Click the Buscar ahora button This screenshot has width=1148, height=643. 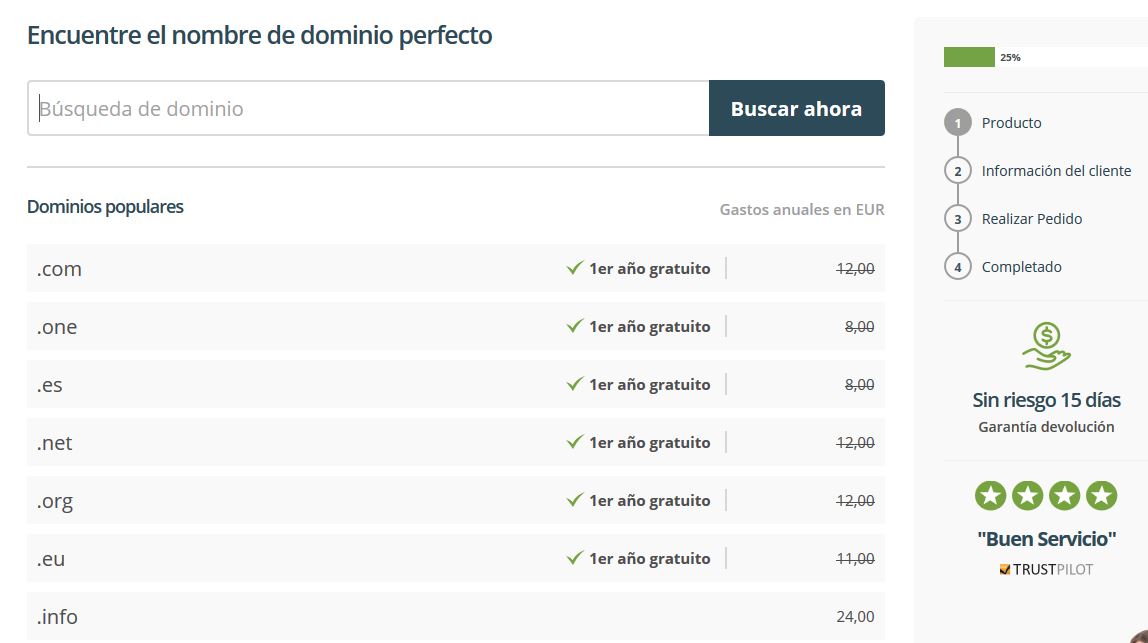pos(797,108)
